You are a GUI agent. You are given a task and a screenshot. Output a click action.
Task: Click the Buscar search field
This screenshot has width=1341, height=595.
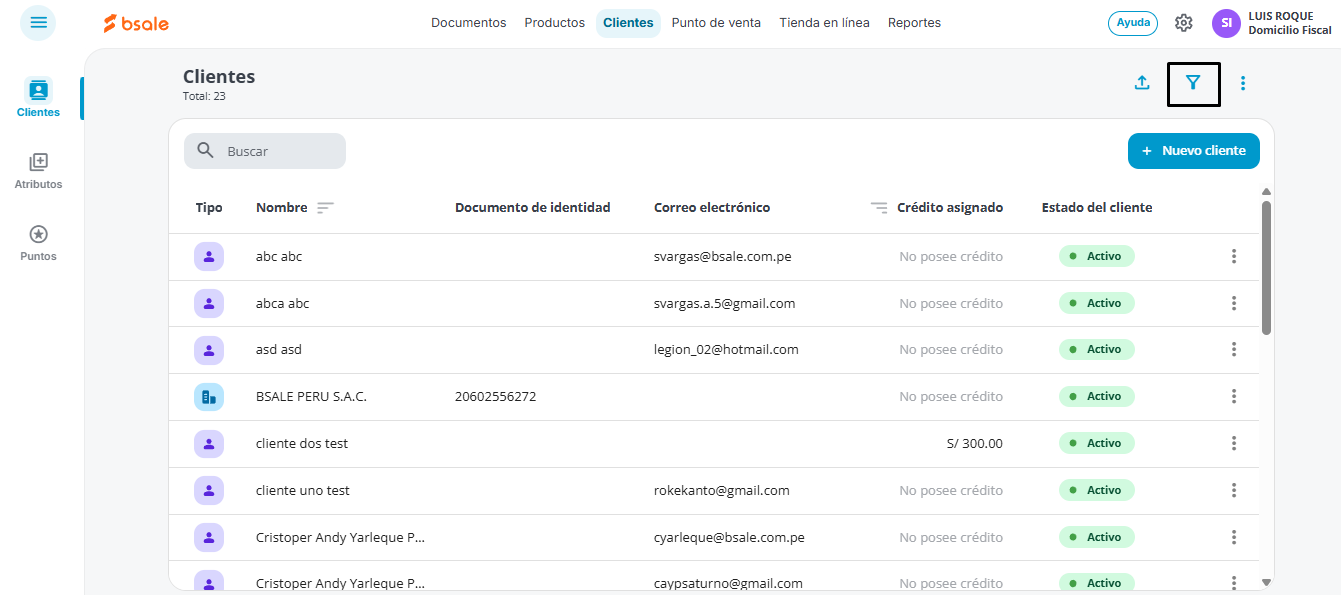click(265, 151)
